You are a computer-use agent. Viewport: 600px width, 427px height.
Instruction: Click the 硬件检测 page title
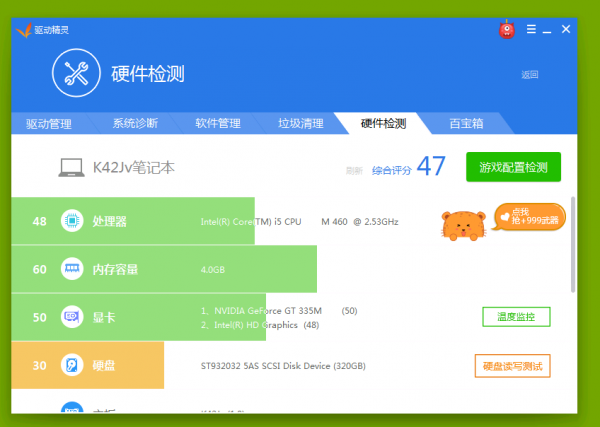click(148, 73)
